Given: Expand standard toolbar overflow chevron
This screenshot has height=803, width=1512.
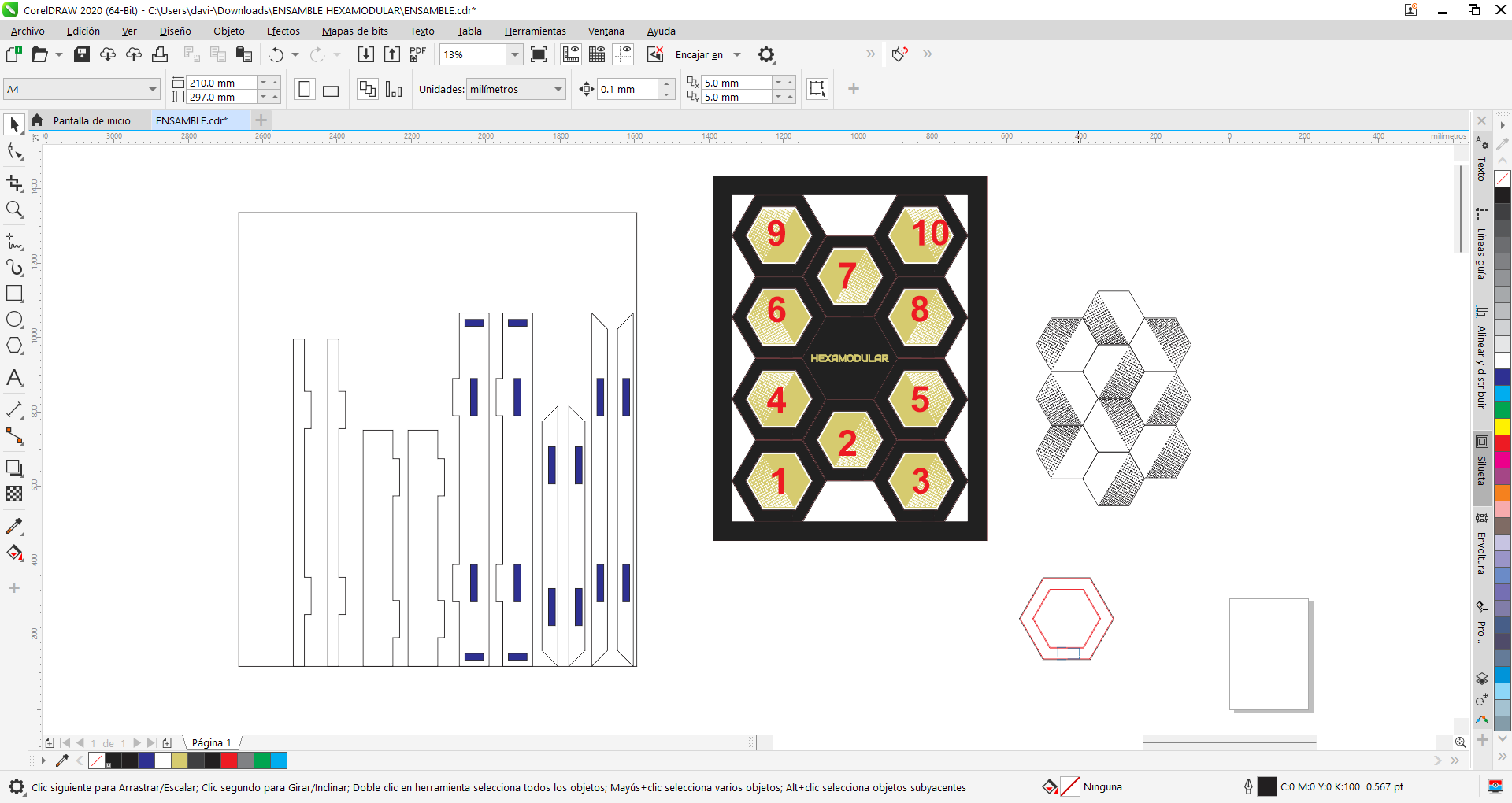Looking at the screenshot, I should [x=870, y=54].
